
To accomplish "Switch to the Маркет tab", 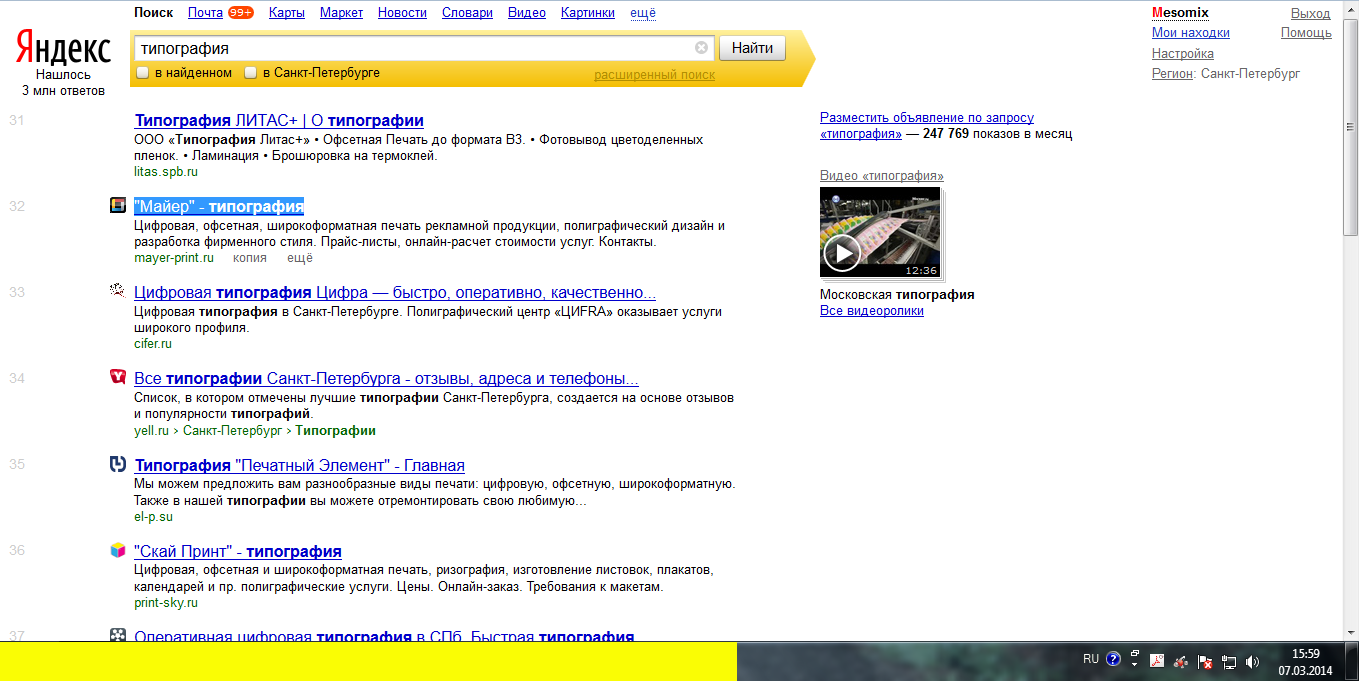I will click(x=342, y=13).
